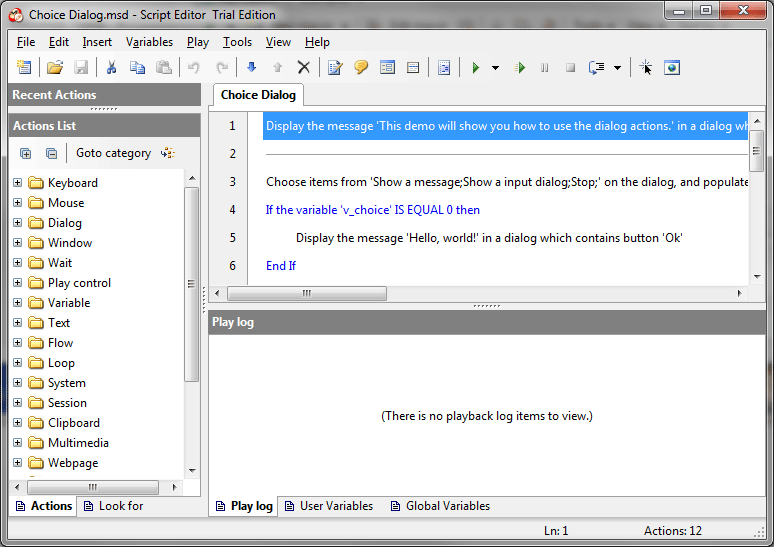
Task: Expand the Keyboard category
Action: coord(18,183)
